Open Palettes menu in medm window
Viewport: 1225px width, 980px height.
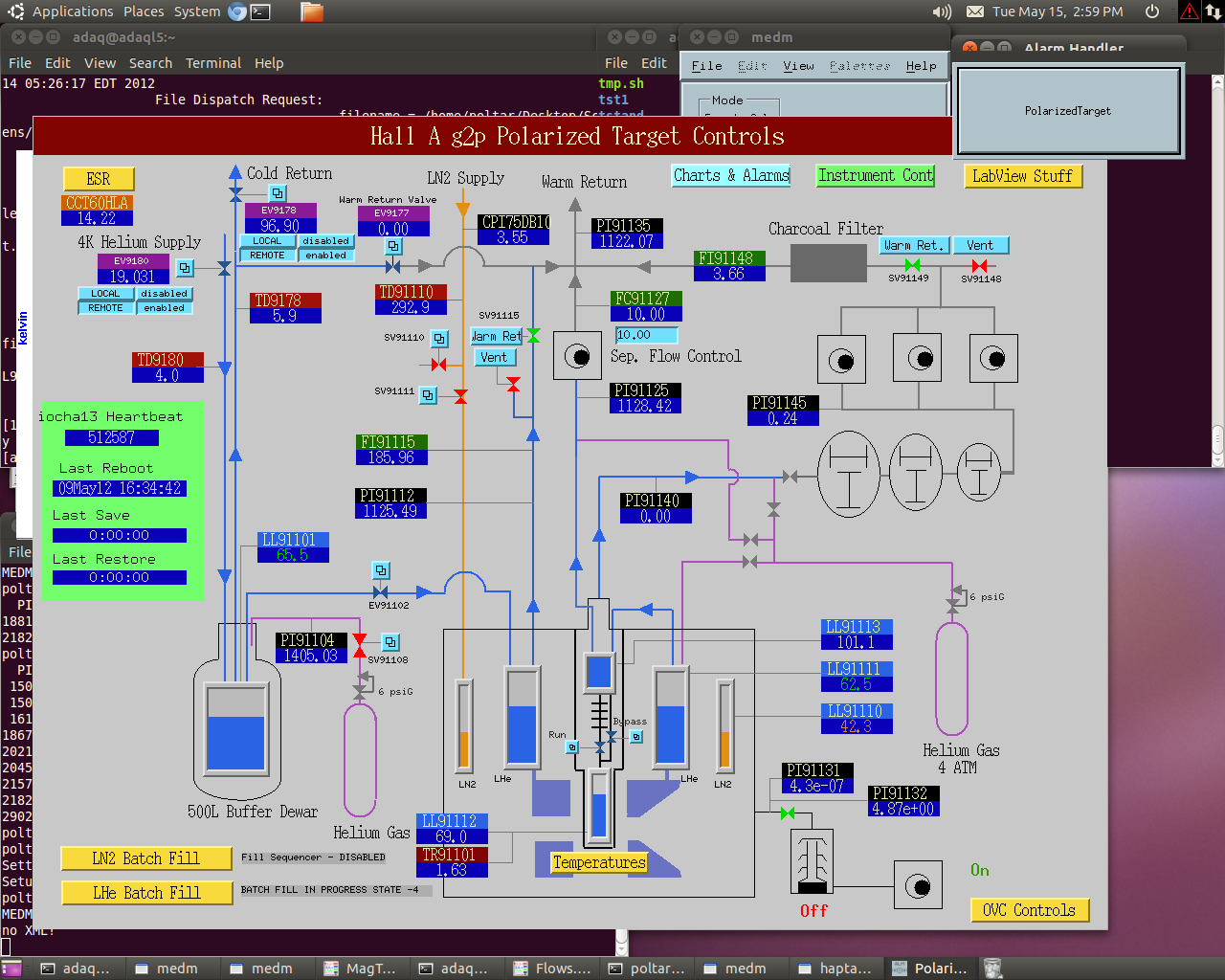tap(859, 66)
